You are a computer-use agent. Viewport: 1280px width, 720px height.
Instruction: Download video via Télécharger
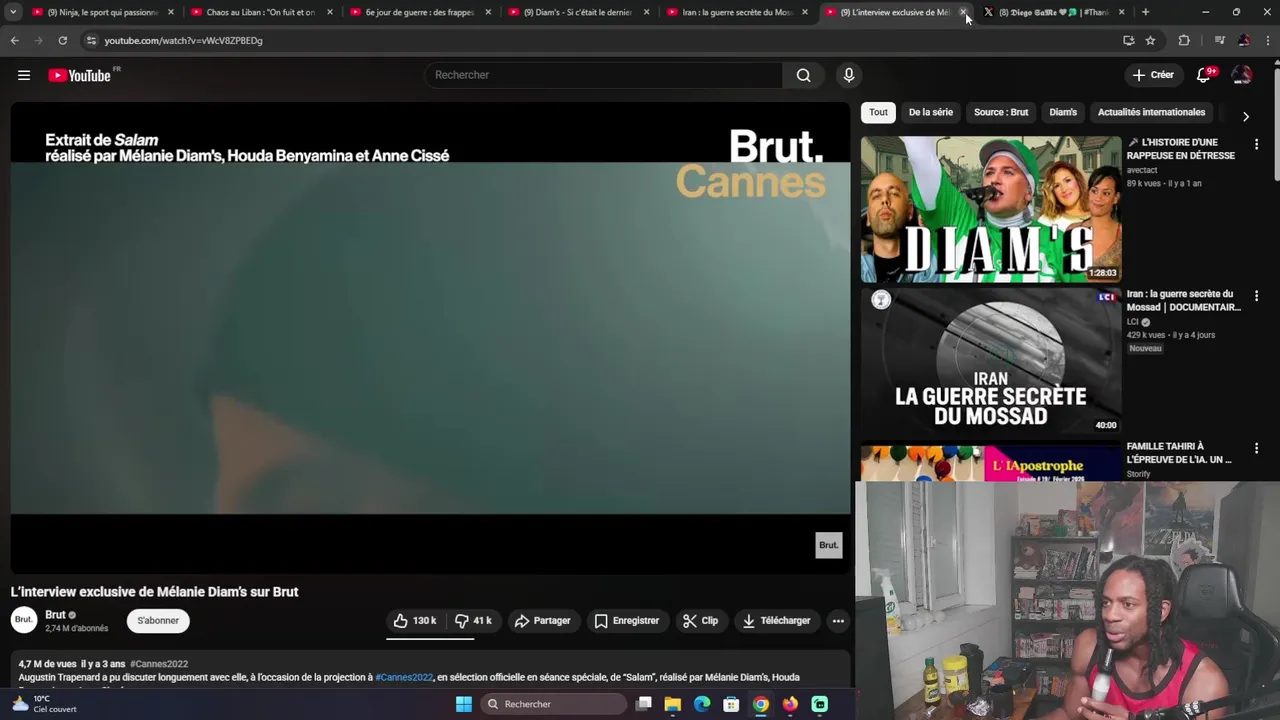point(777,621)
